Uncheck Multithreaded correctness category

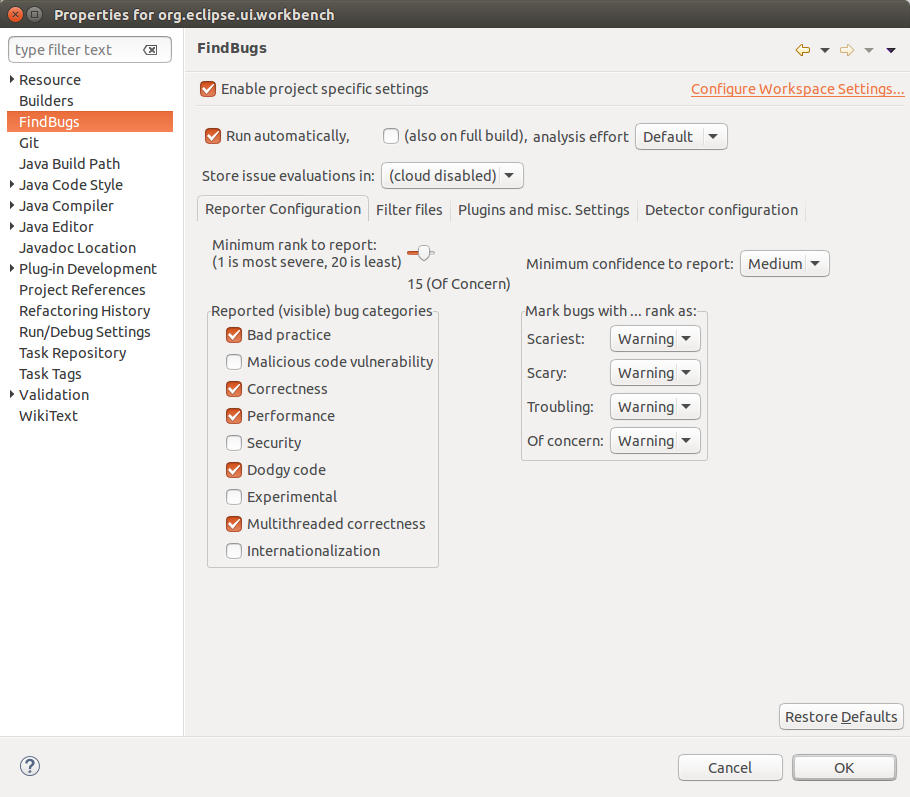pyautogui.click(x=234, y=524)
